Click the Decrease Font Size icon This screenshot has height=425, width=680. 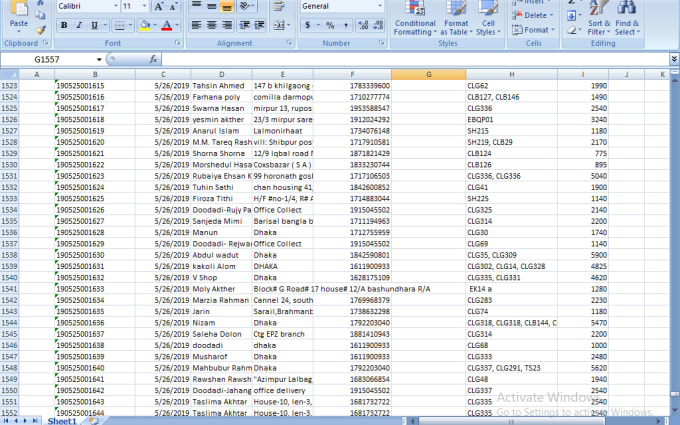pos(173,6)
